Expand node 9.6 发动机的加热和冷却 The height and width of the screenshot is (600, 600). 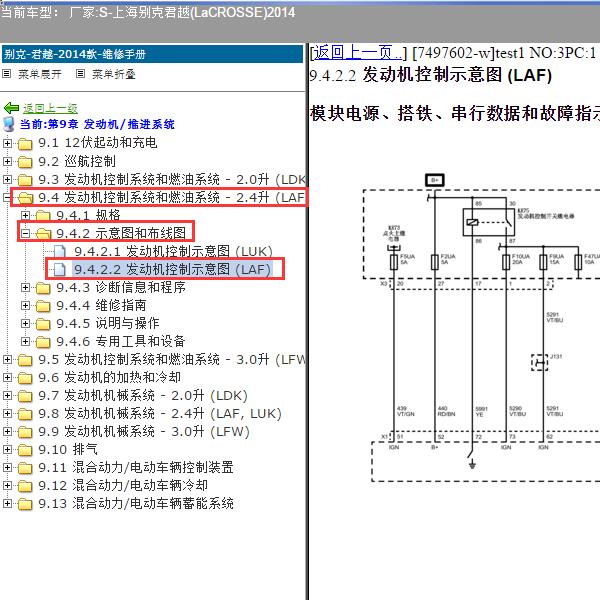[7, 377]
